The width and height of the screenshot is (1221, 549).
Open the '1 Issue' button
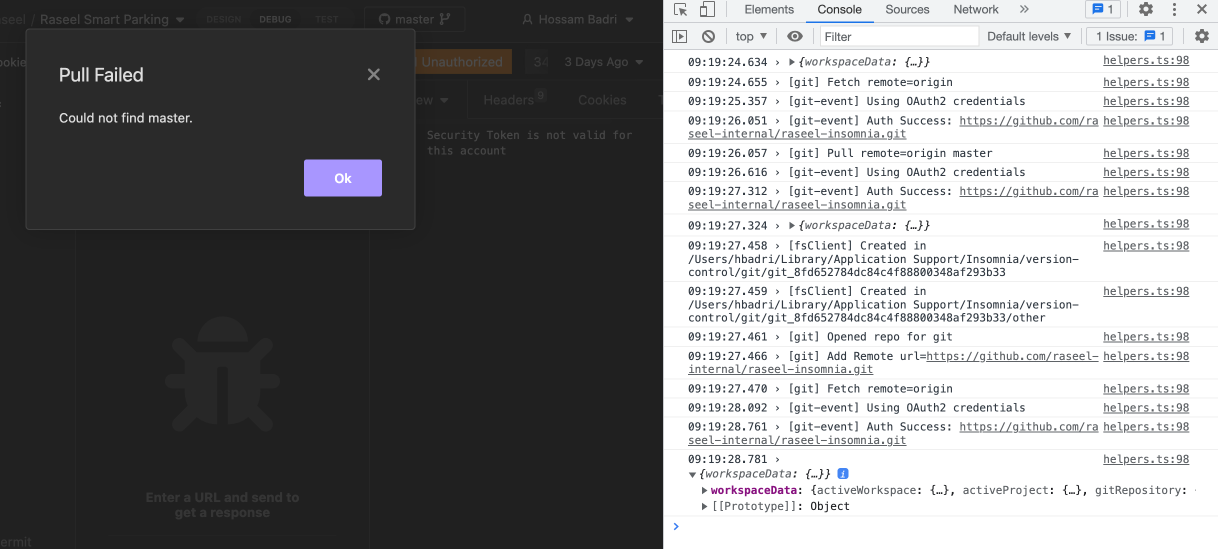coord(1129,36)
